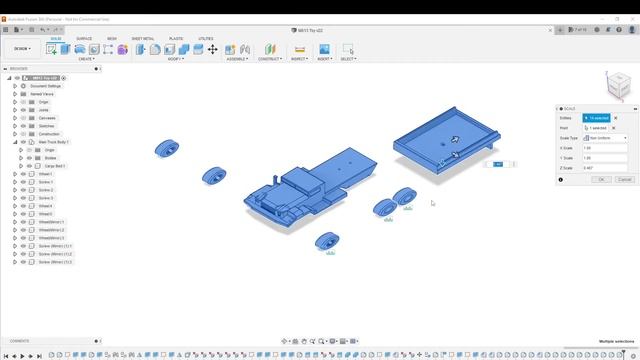The image size is (640, 360).
Task: Click the Undo arrow
Action: (x=42, y=29)
